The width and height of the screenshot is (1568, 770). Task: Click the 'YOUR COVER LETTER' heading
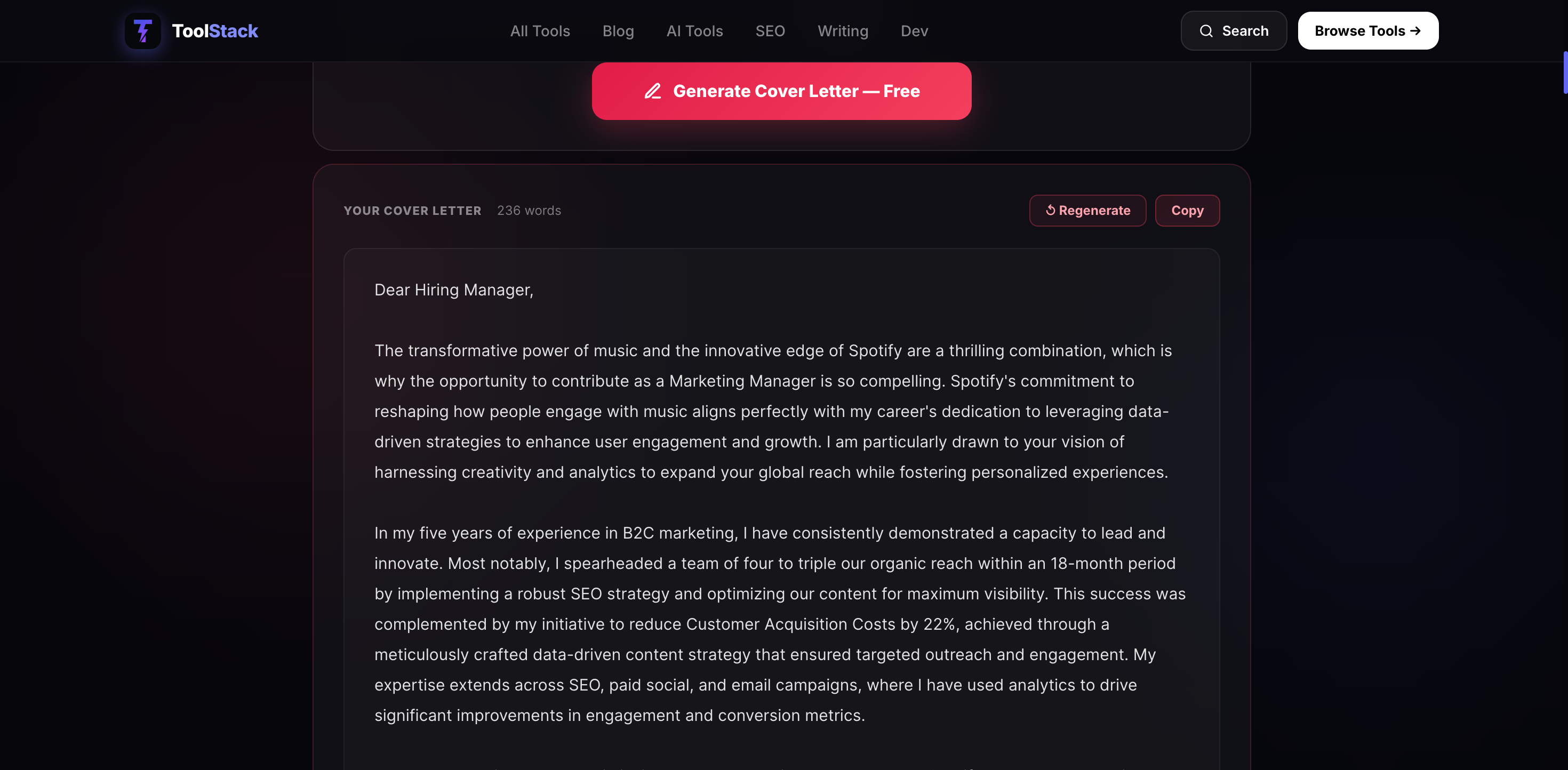[x=412, y=211]
